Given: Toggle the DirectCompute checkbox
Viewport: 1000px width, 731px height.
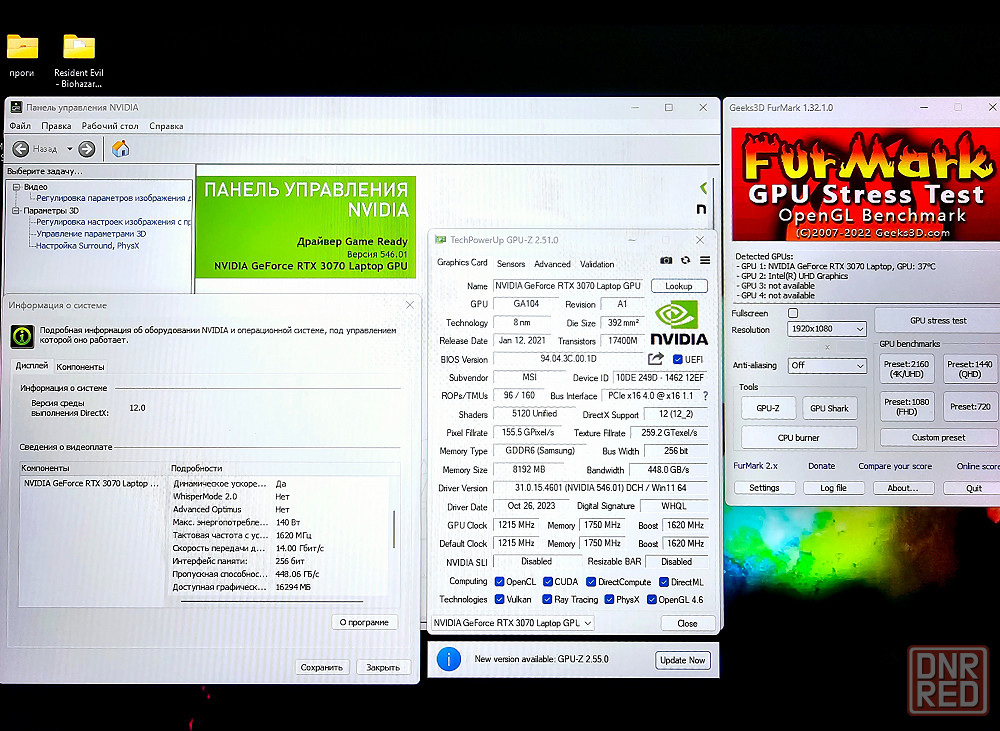Looking at the screenshot, I should 591,582.
